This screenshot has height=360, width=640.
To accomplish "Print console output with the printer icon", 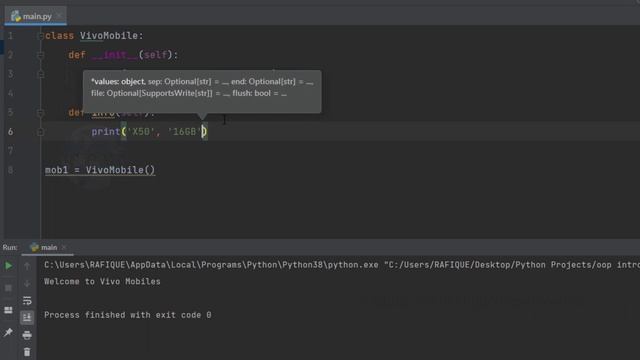I will [27, 335].
